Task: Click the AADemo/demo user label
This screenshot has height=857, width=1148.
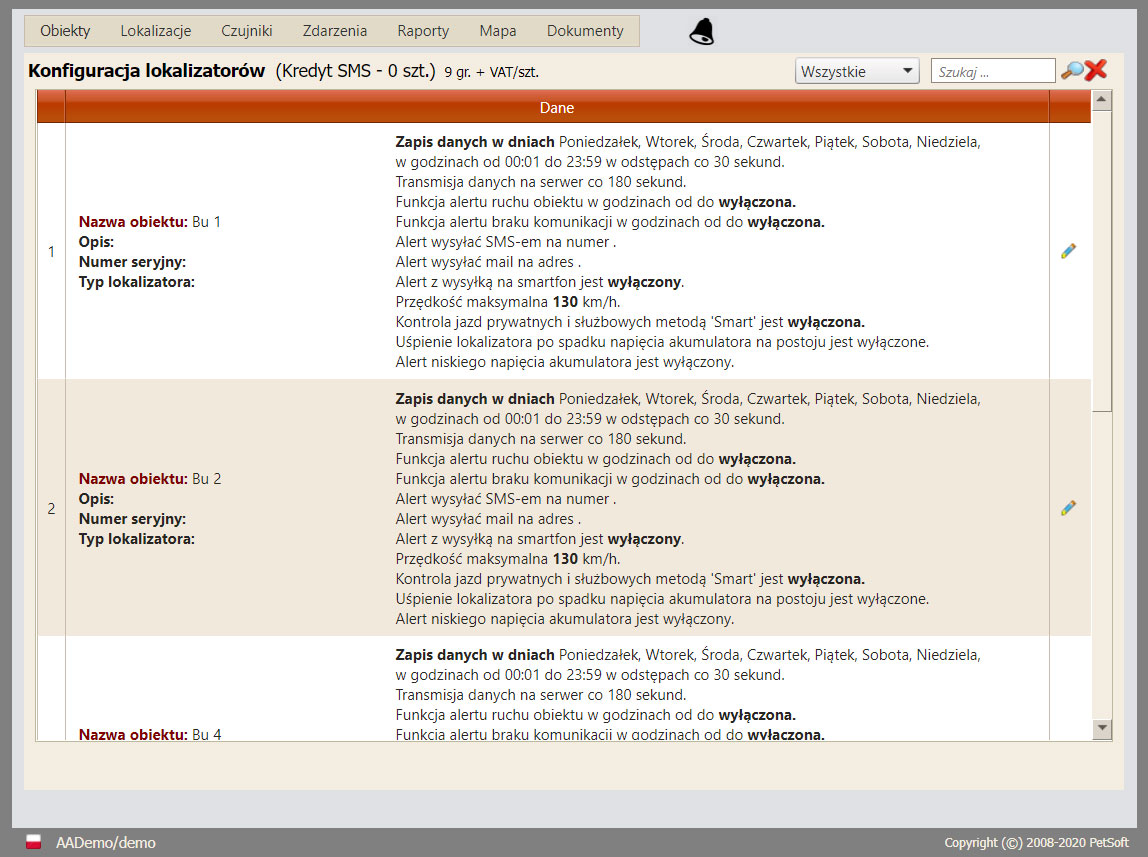Action: click(105, 842)
